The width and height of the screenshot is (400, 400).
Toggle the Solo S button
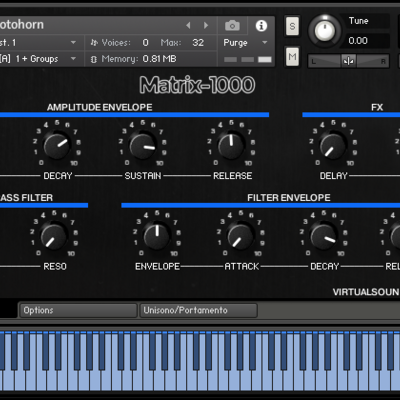click(x=292, y=26)
